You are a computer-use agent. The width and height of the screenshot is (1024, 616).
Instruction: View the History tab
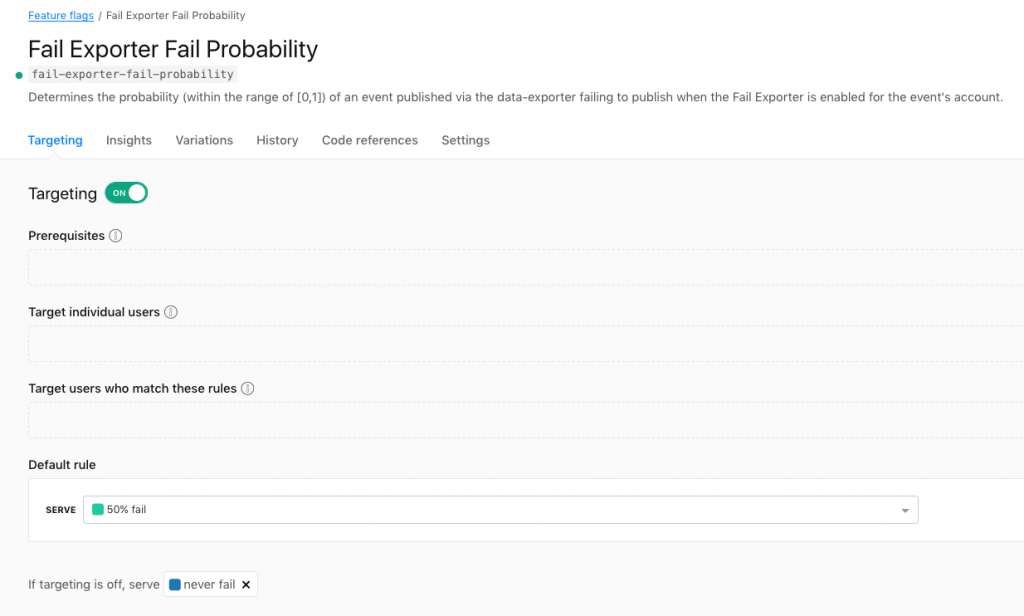277,140
